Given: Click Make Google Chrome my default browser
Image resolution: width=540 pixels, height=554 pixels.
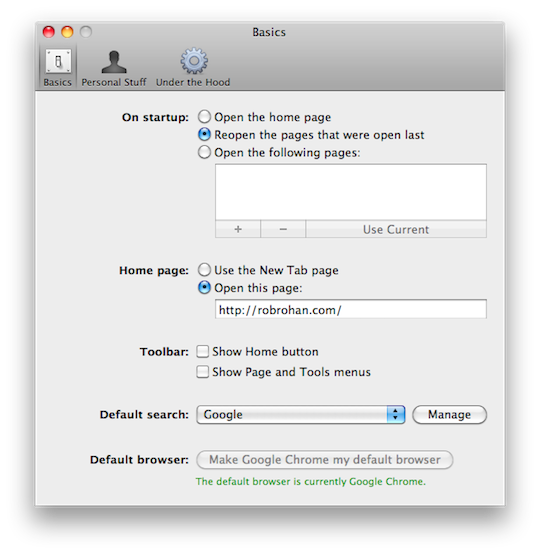Looking at the screenshot, I should pos(325,460).
